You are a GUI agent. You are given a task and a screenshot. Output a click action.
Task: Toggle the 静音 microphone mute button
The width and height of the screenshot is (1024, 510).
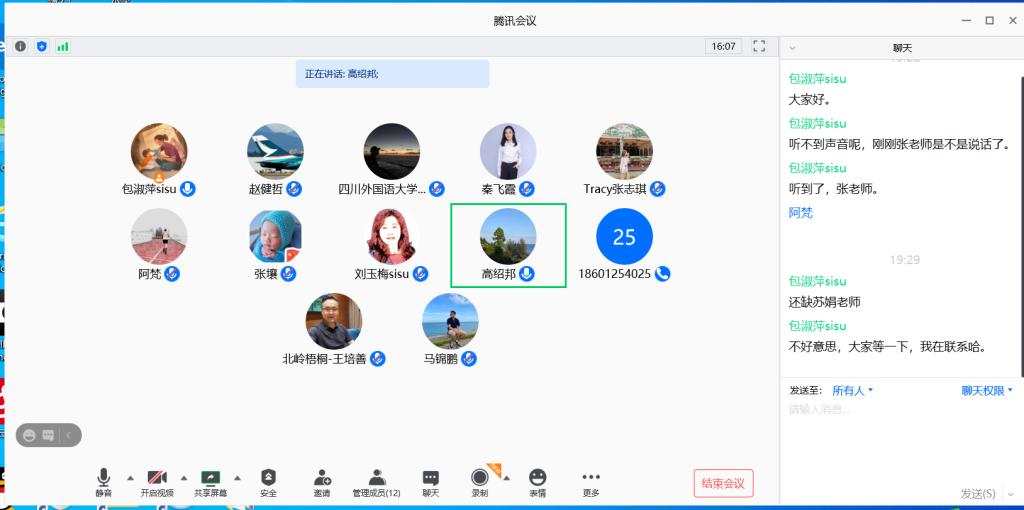click(x=104, y=482)
